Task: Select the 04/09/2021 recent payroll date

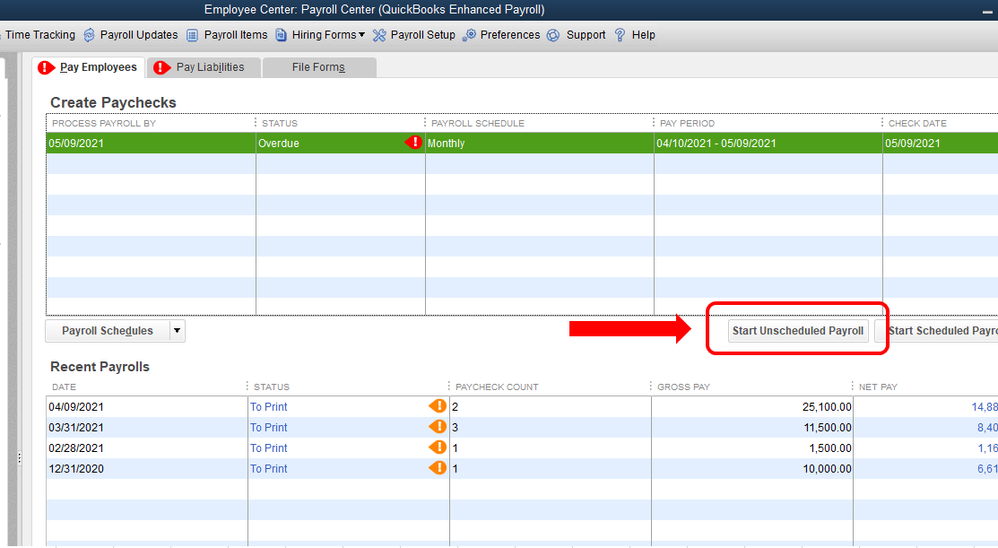Action: pos(76,407)
